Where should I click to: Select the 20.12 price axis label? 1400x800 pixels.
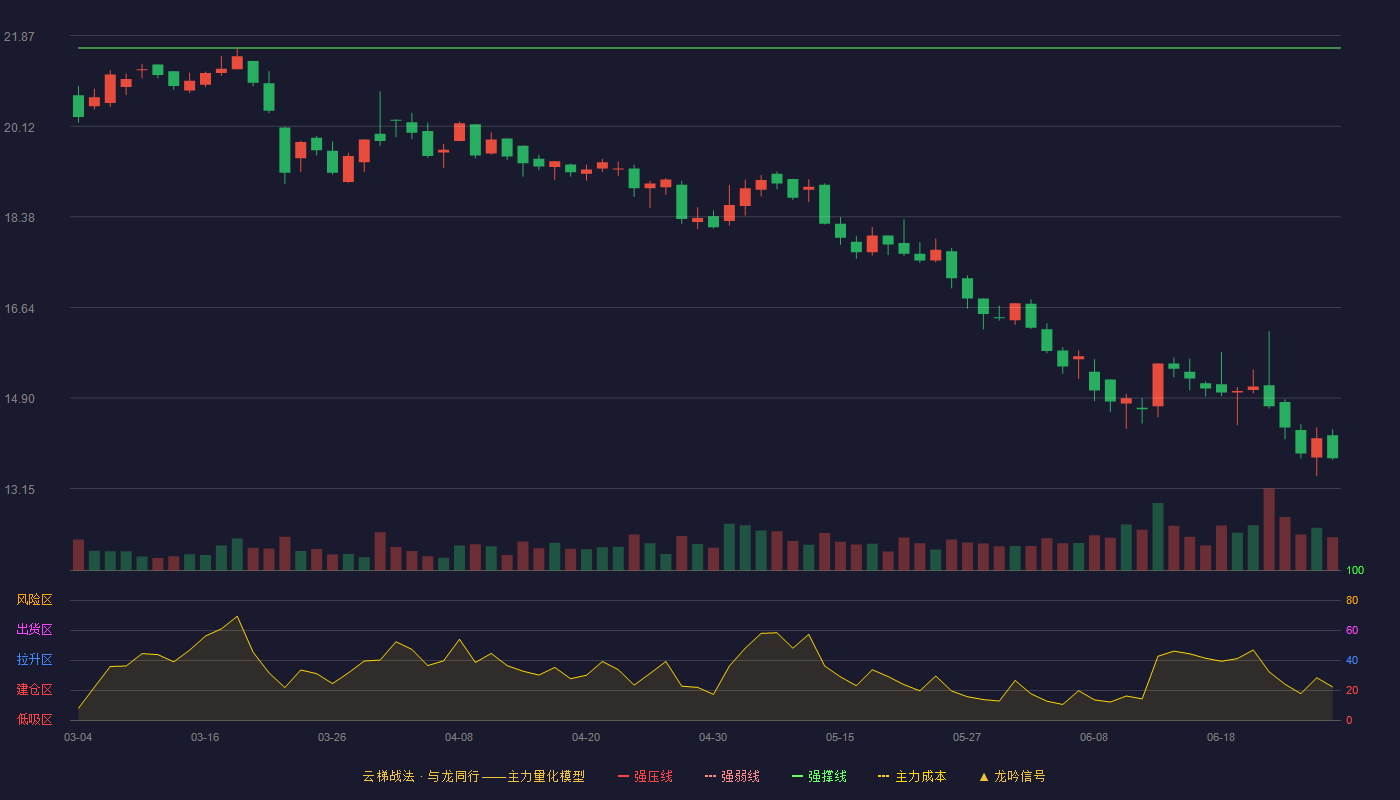coord(19,127)
